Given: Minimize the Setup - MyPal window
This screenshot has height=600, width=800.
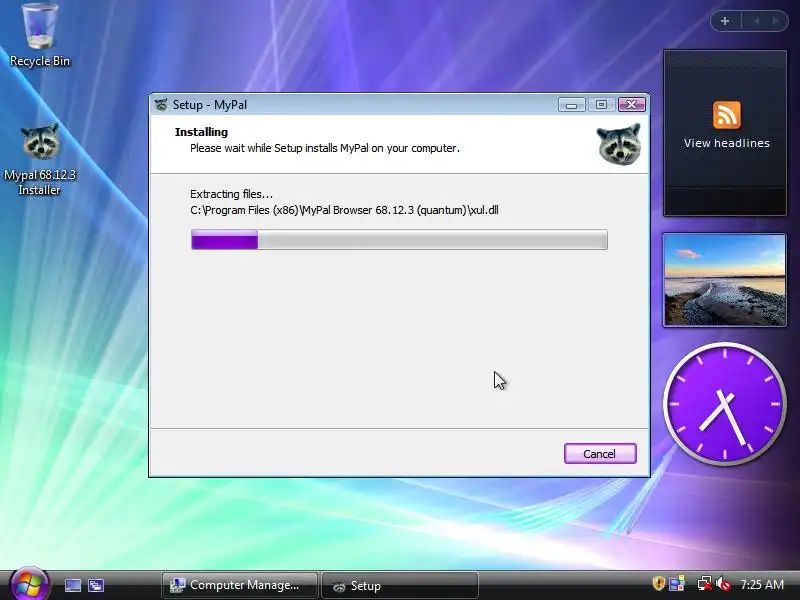Looking at the screenshot, I should [x=571, y=105].
